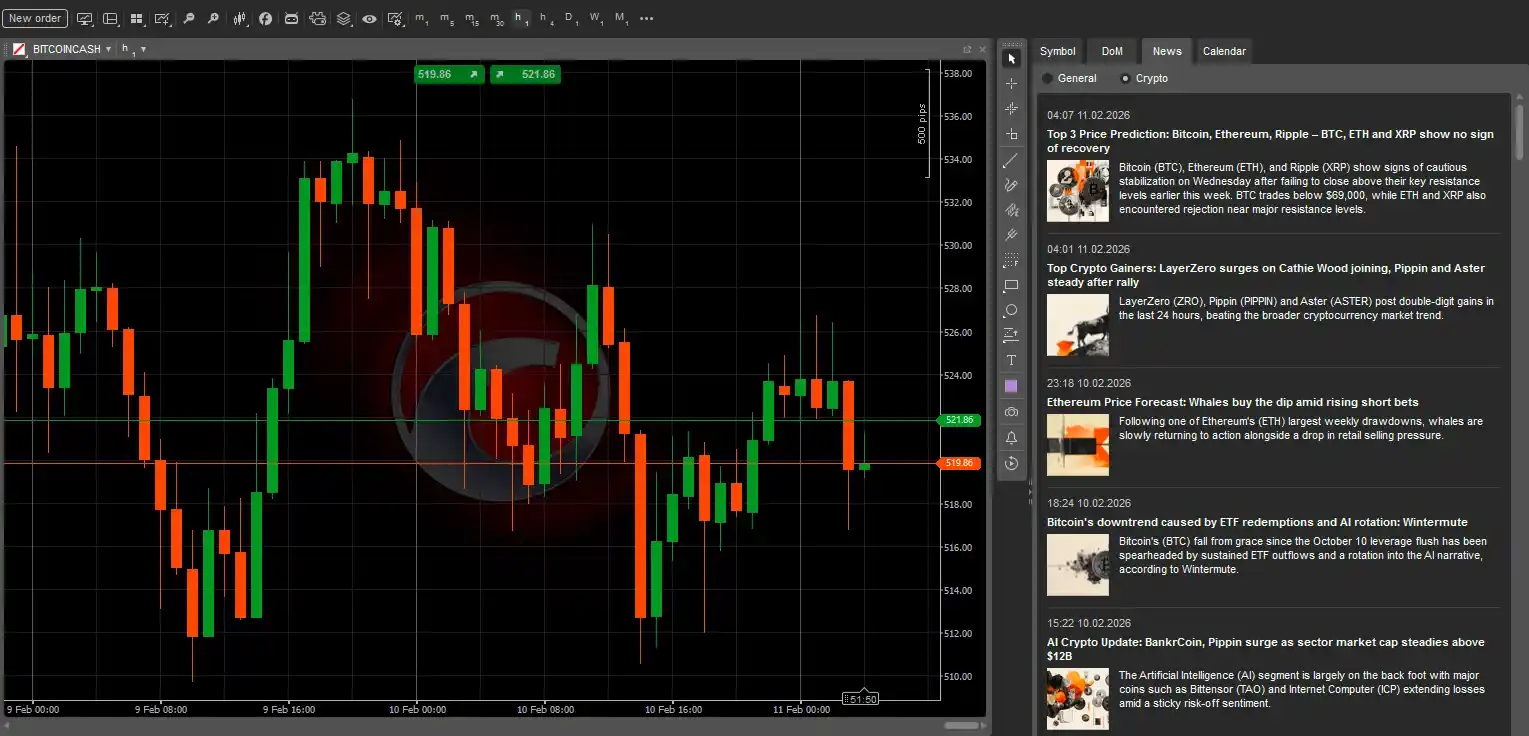Click the alarm bell tool in the sidebar
This screenshot has width=1529, height=736.
click(1011, 437)
